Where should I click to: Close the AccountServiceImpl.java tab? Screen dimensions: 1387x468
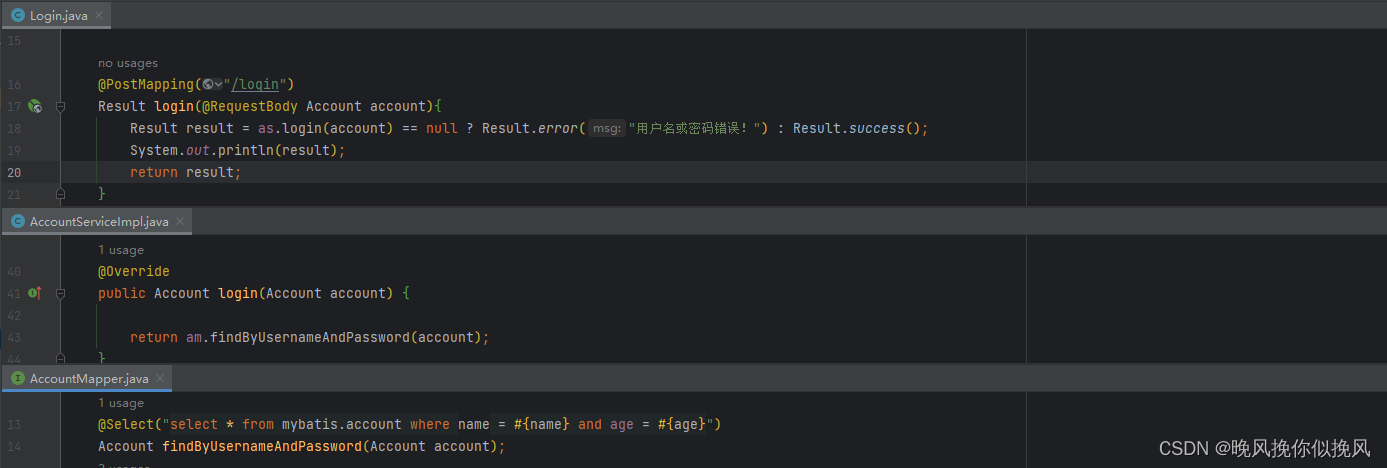tap(180, 221)
